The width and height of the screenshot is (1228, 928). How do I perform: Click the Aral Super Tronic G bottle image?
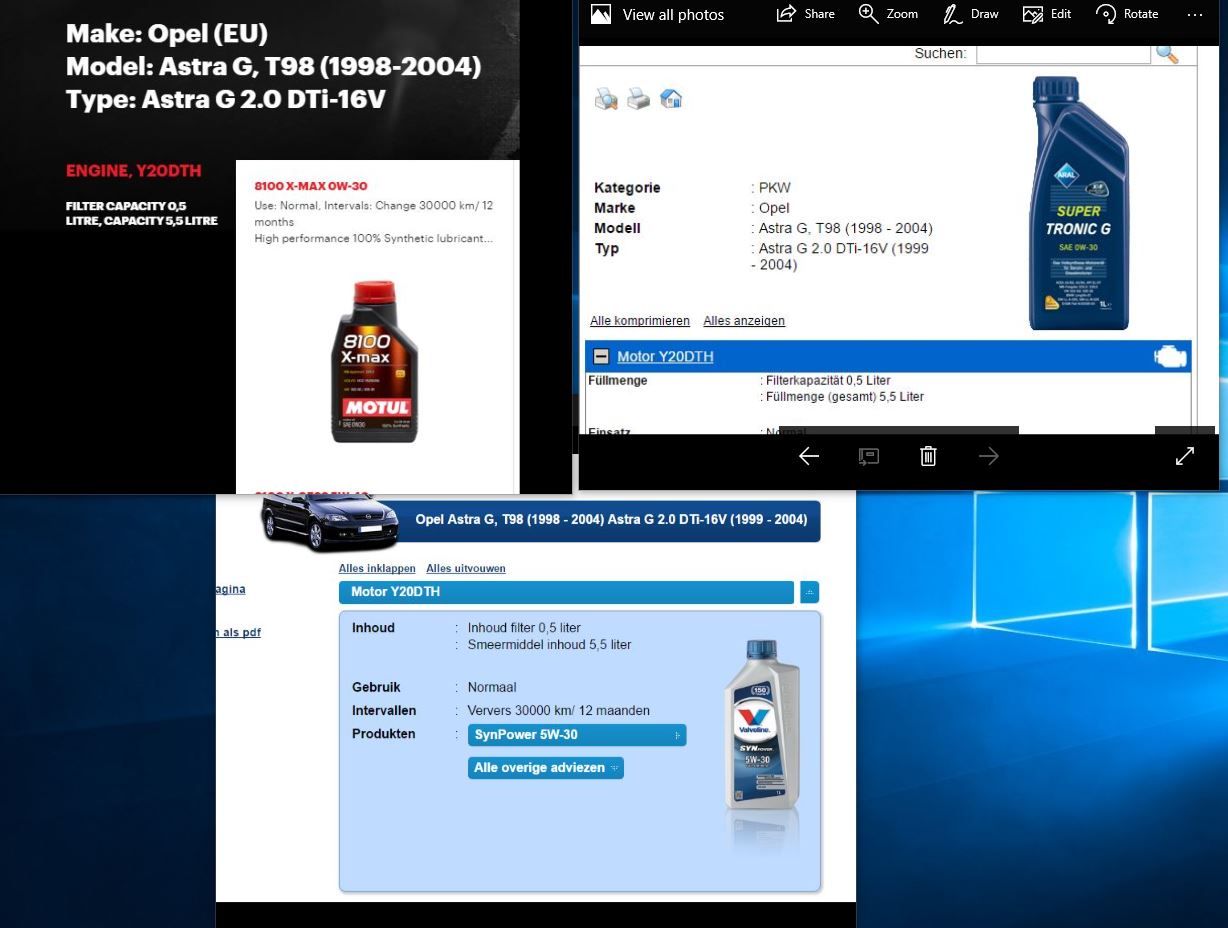point(1078,203)
